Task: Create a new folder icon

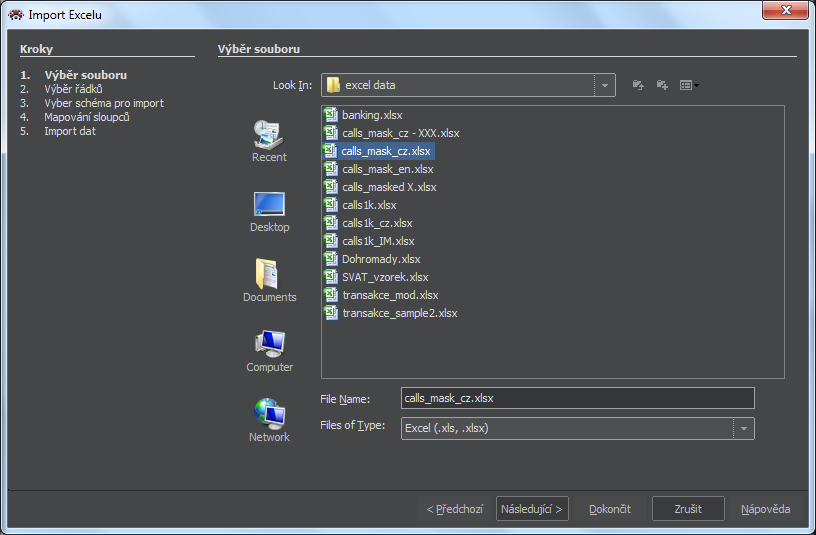Action: (x=662, y=85)
